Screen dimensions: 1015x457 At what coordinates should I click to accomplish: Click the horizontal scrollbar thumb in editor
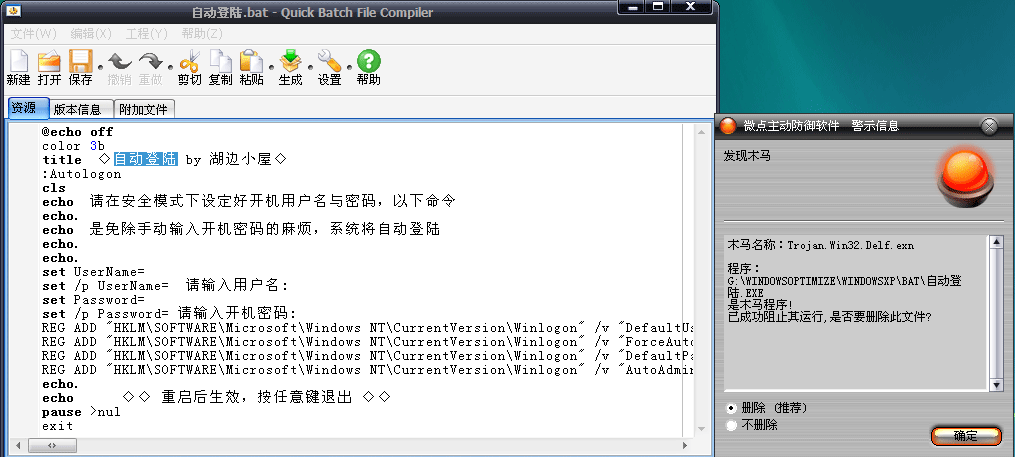click(52, 446)
